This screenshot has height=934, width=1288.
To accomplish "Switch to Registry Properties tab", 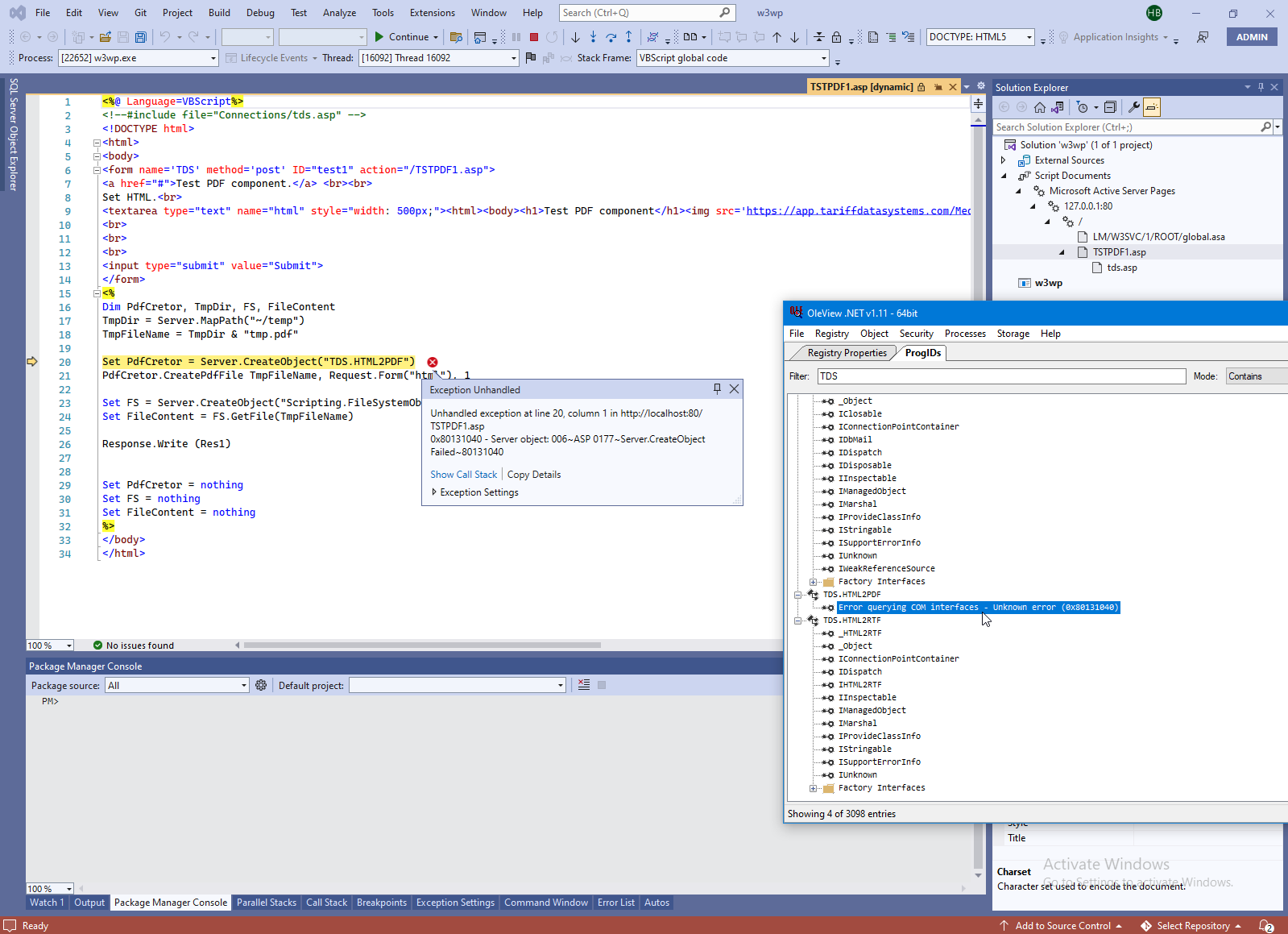I will [847, 353].
